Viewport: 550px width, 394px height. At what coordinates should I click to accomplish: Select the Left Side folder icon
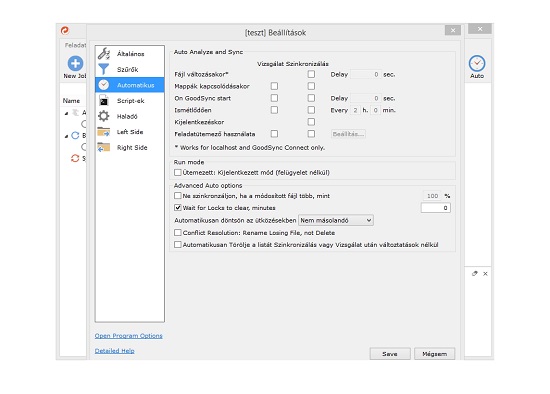pyautogui.click(x=104, y=132)
